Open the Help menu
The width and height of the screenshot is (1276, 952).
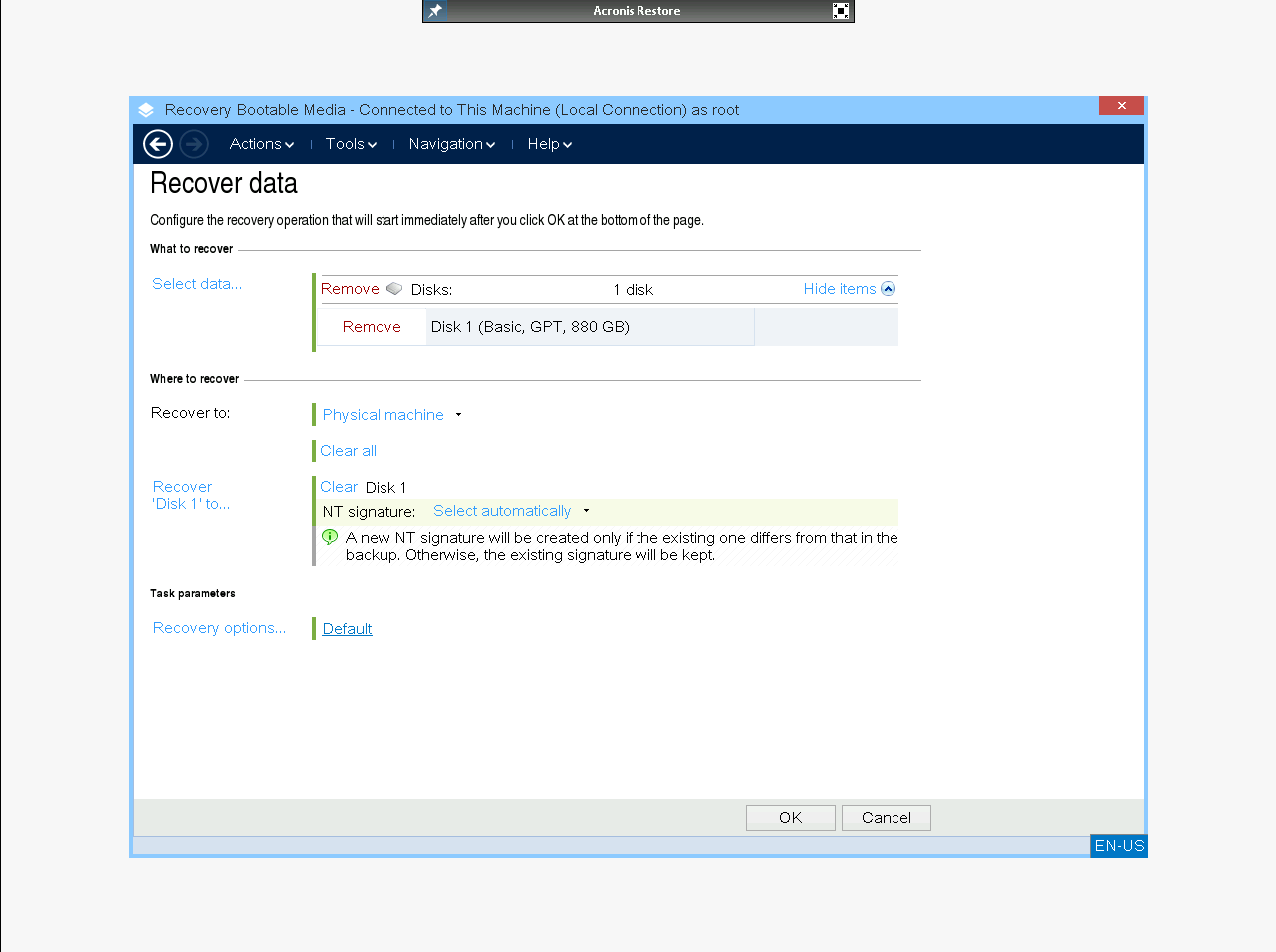coord(550,144)
